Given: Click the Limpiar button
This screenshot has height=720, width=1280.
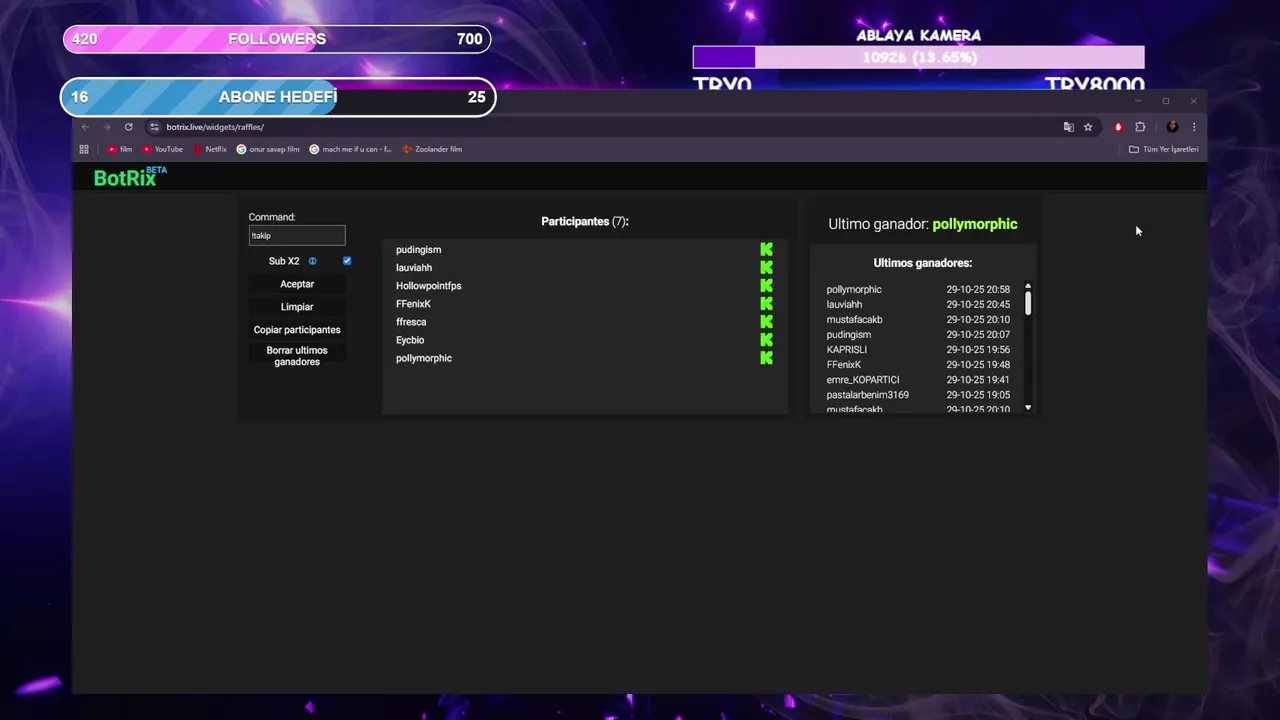Looking at the screenshot, I should tap(297, 307).
